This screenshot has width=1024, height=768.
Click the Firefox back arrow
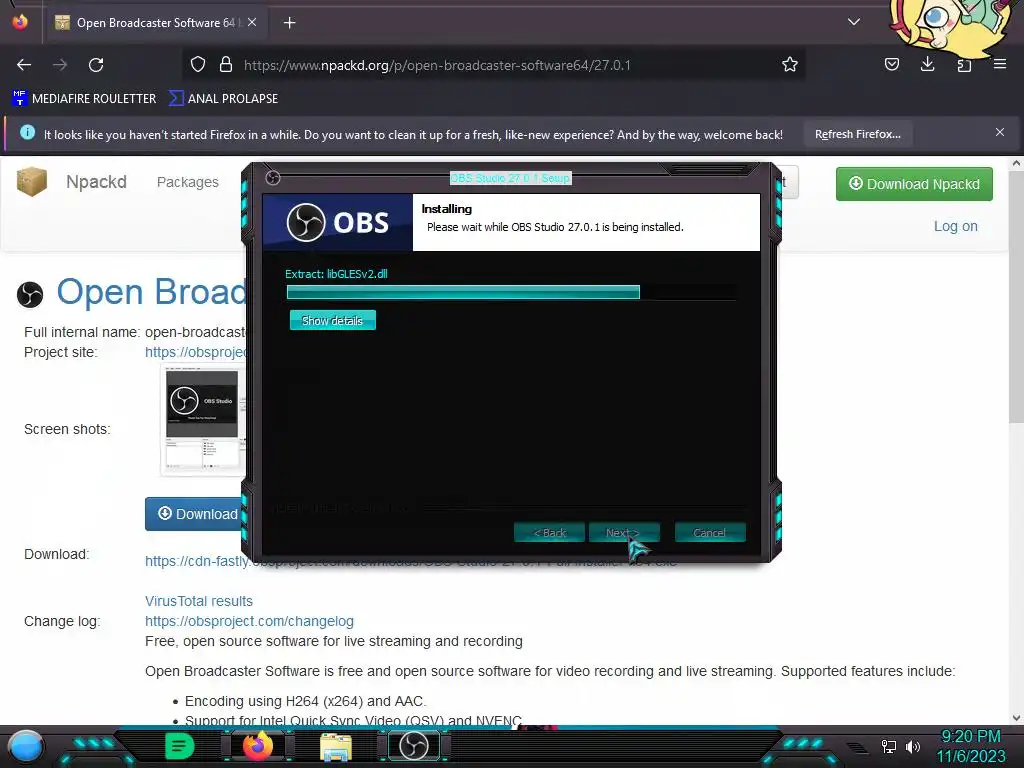click(24, 65)
